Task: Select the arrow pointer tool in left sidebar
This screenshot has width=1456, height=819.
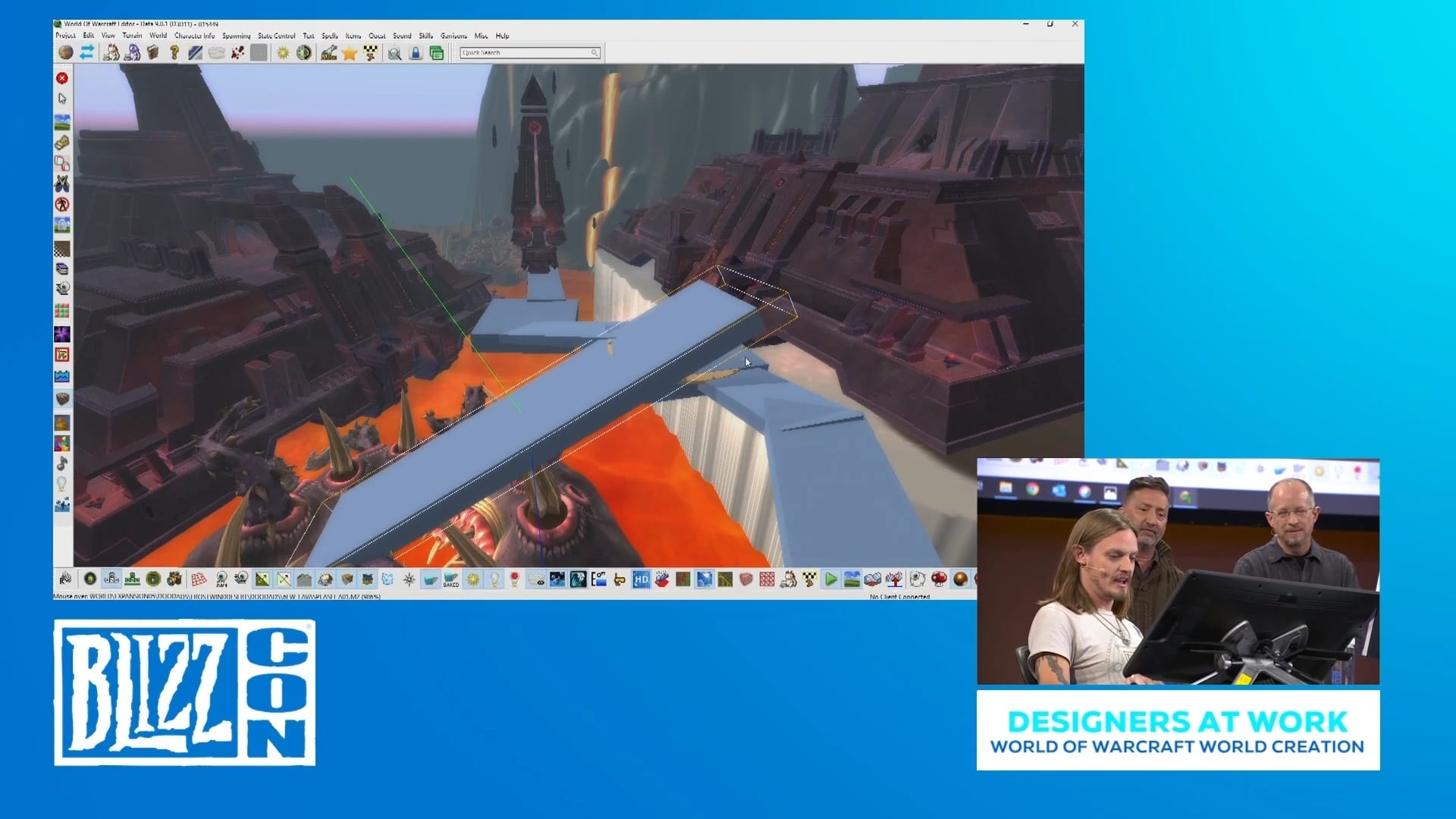Action: tap(62, 99)
